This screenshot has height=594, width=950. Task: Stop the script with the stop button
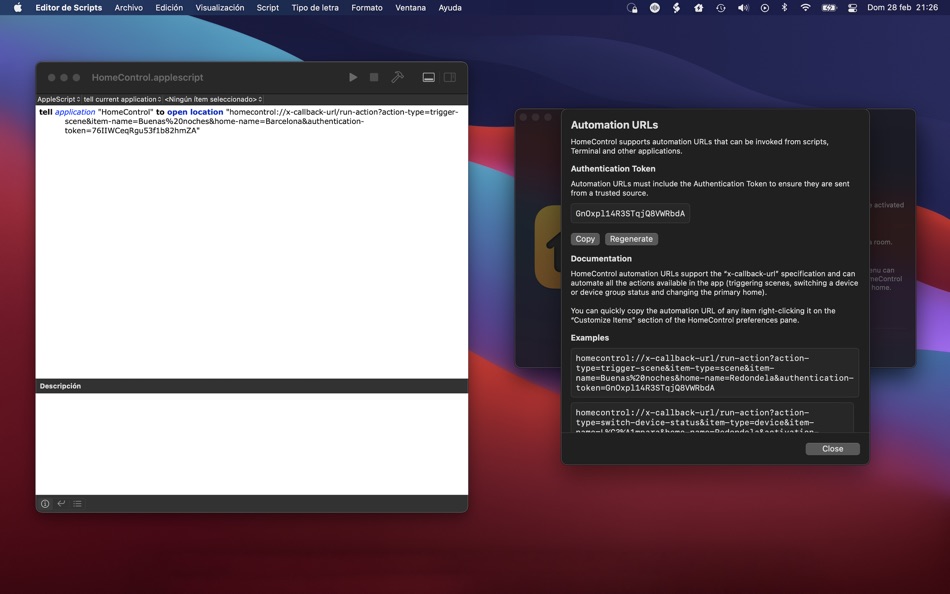point(374,77)
